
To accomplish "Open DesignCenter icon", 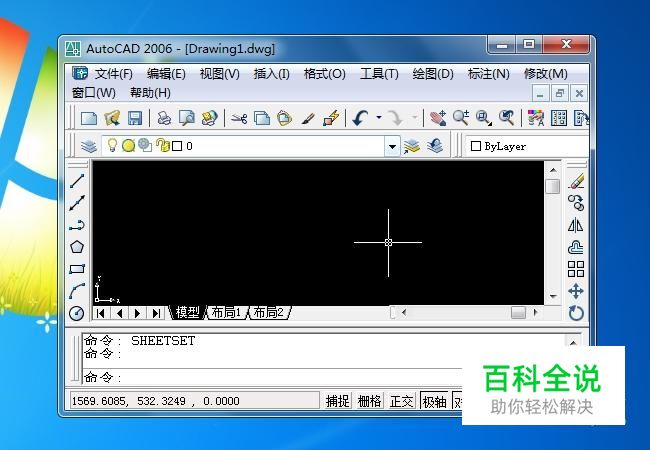I will (x=559, y=119).
